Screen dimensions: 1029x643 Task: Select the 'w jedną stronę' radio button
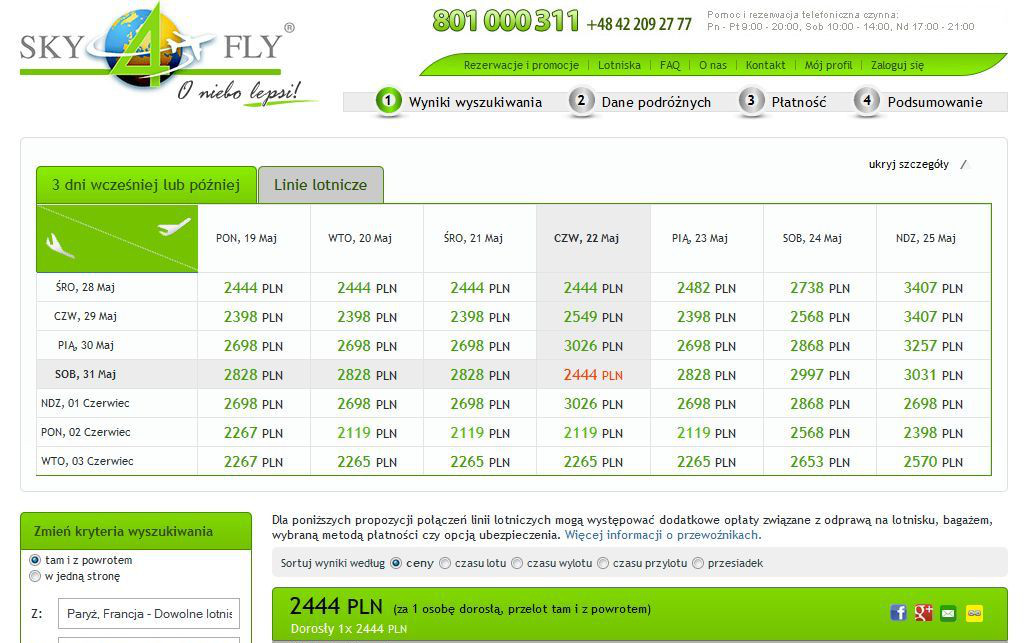[x=35, y=576]
